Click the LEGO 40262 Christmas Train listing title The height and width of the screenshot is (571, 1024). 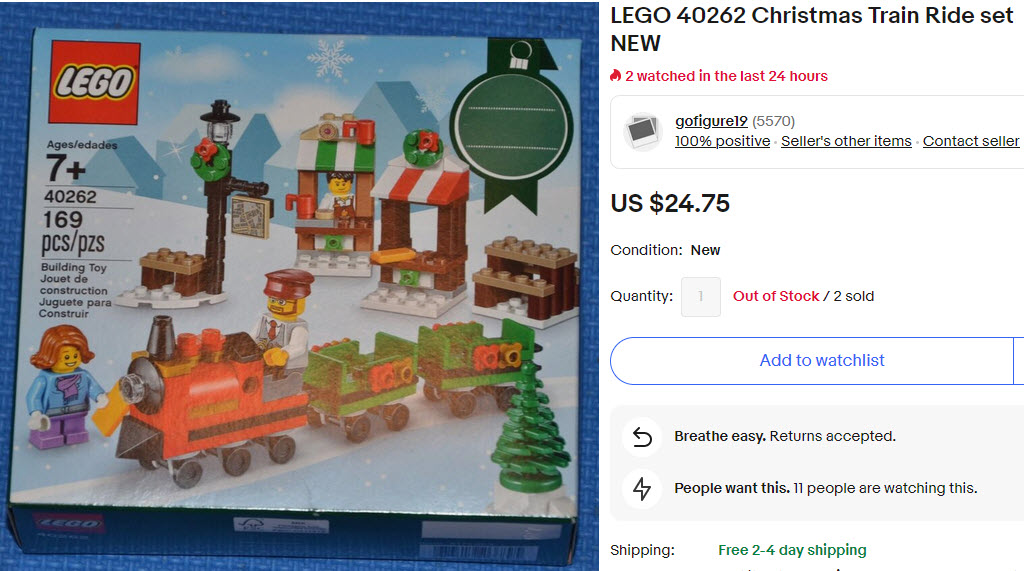[811, 29]
